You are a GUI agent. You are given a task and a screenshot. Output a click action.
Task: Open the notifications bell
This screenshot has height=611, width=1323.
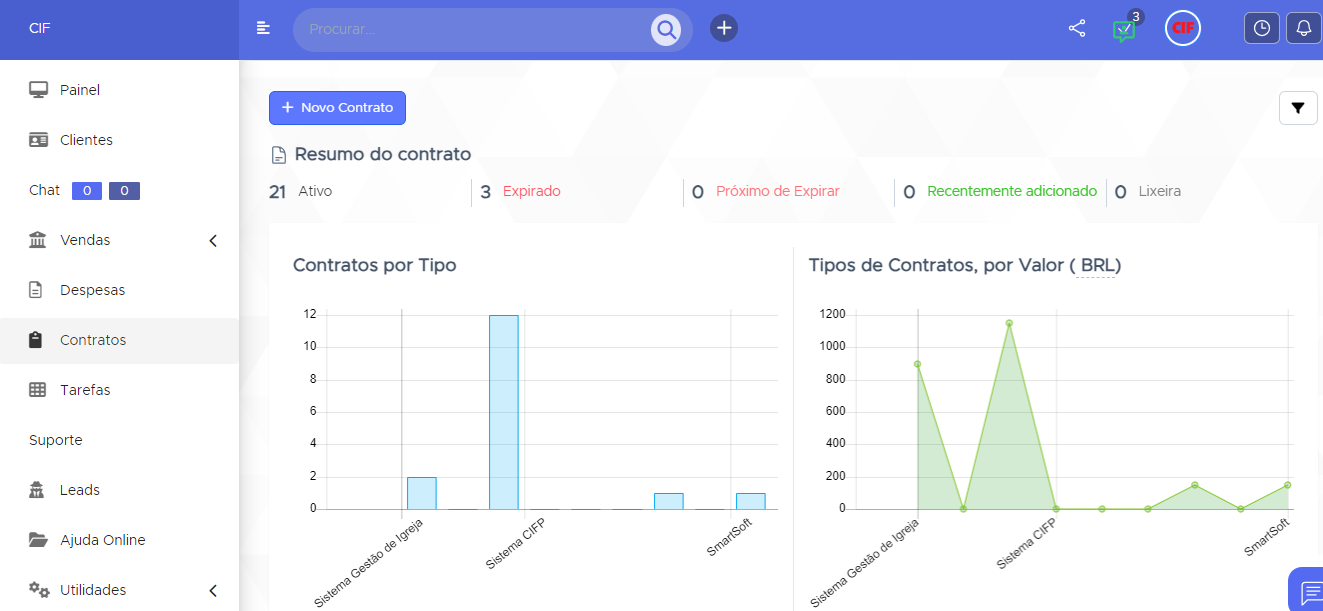pyautogui.click(x=1303, y=29)
